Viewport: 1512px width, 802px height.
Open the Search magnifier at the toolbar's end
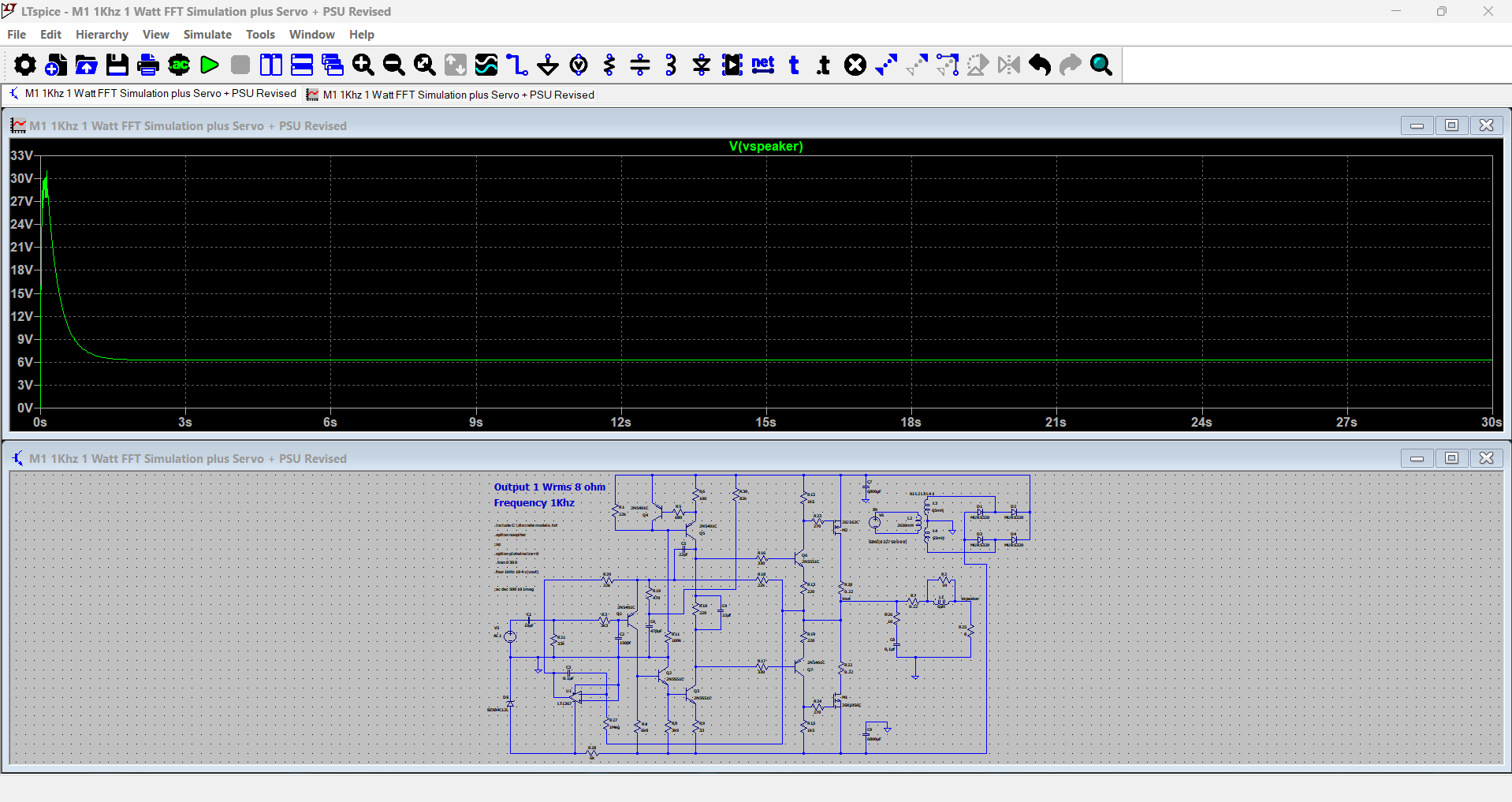pyautogui.click(x=1101, y=65)
